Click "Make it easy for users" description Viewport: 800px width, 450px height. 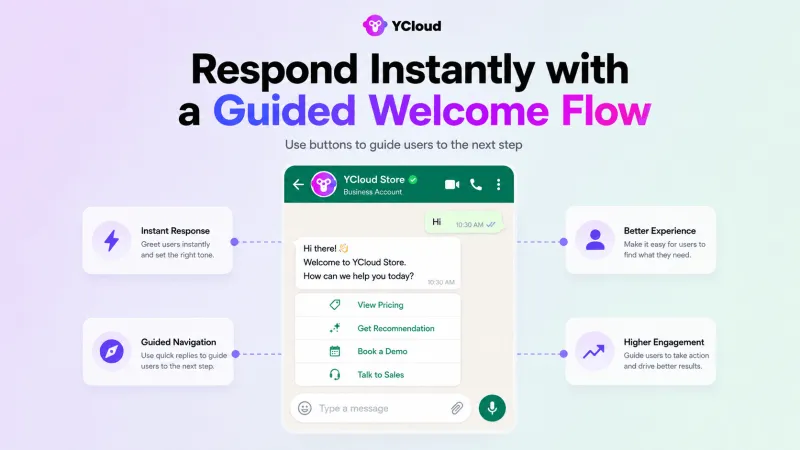[664, 244]
